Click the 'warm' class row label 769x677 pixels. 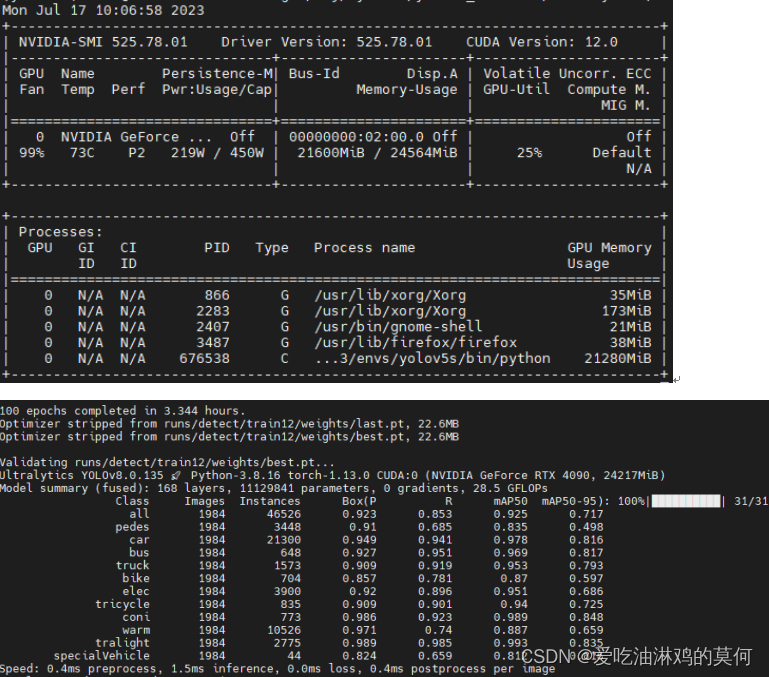click(x=136, y=630)
